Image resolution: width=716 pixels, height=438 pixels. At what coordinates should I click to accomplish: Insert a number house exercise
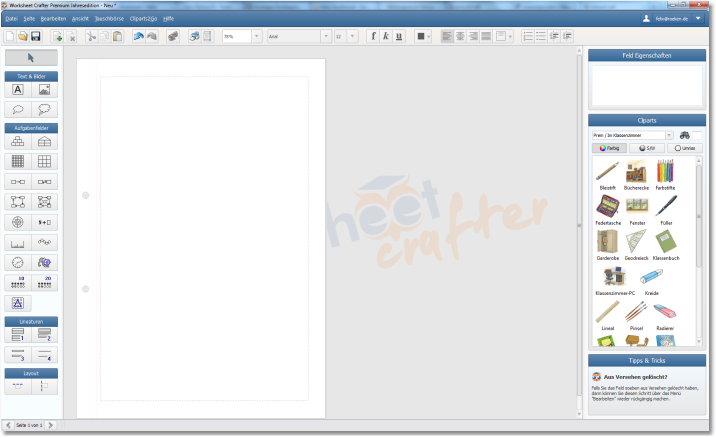44,142
